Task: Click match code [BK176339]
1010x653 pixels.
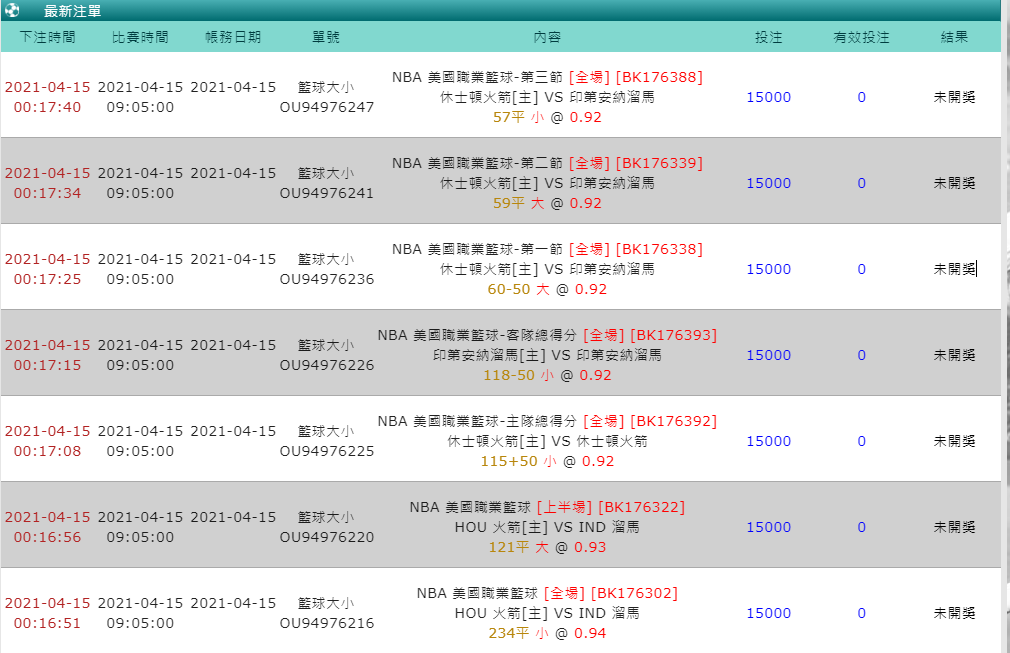Action: point(659,164)
